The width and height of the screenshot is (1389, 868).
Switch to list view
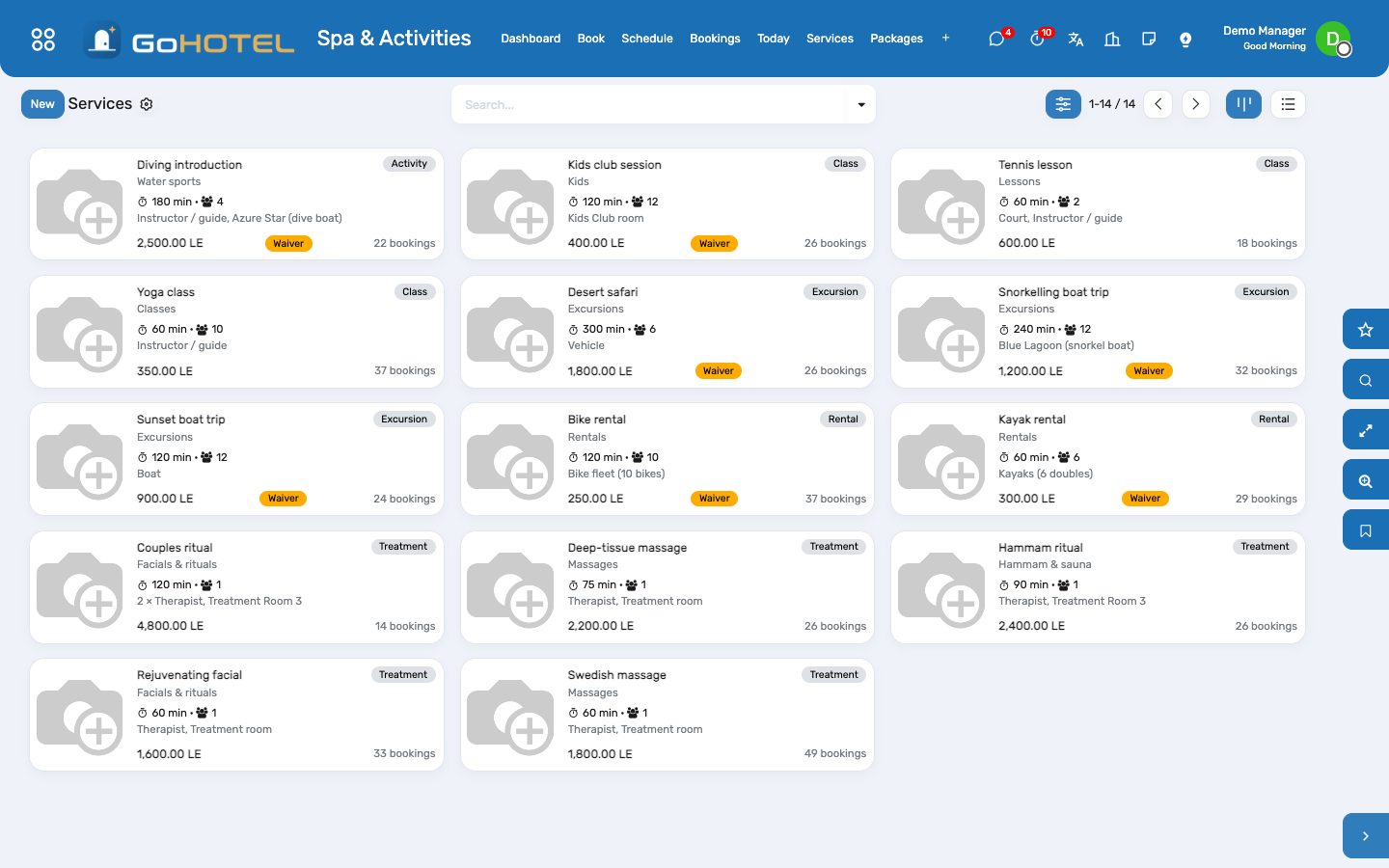pyautogui.click(x=1288, y=104)
